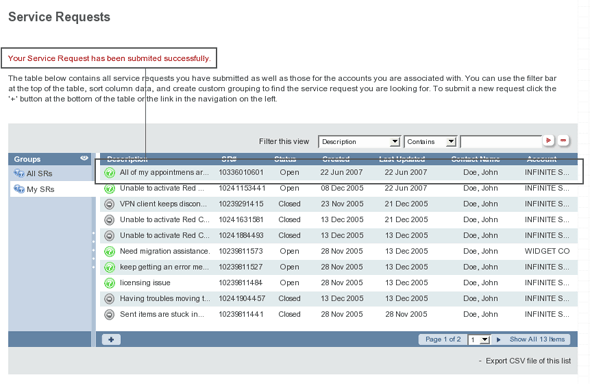Click SR number 10239811573

click(241, 251)
